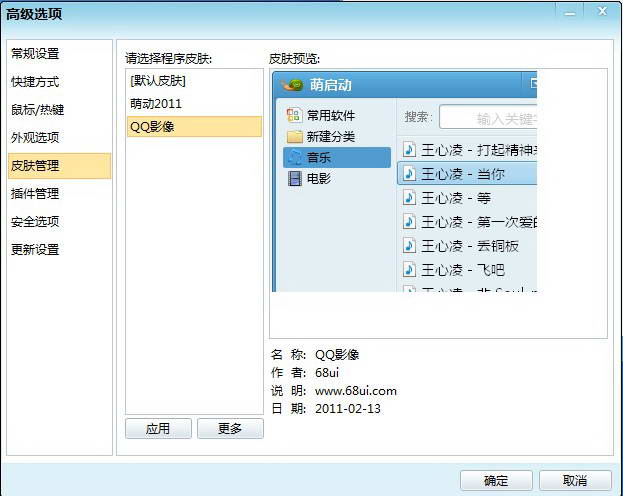Screen dimensions: 623x496
Task: Cancel with the 取消 button
Action: click(575, 480)
